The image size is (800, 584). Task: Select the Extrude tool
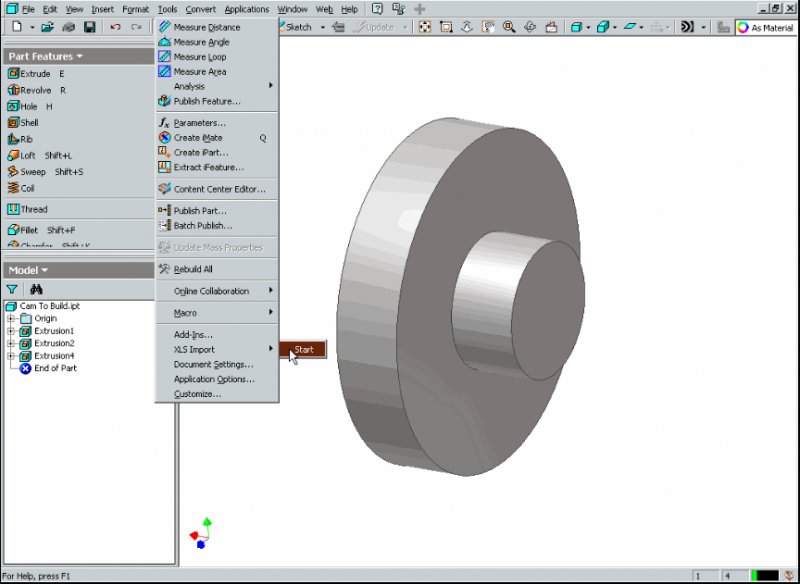click(35, 73)
